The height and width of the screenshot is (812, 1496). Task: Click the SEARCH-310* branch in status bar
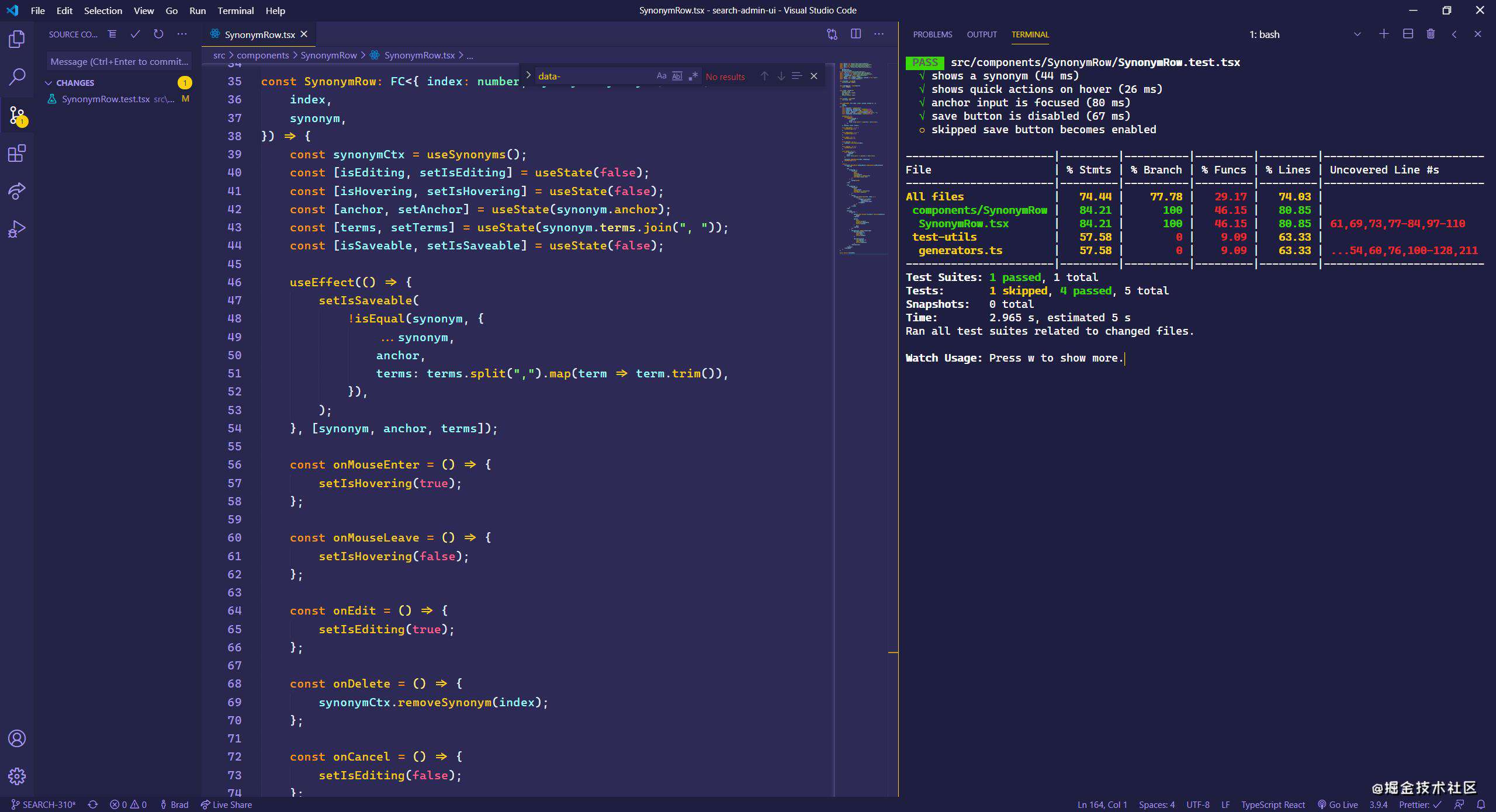(44, 804)
